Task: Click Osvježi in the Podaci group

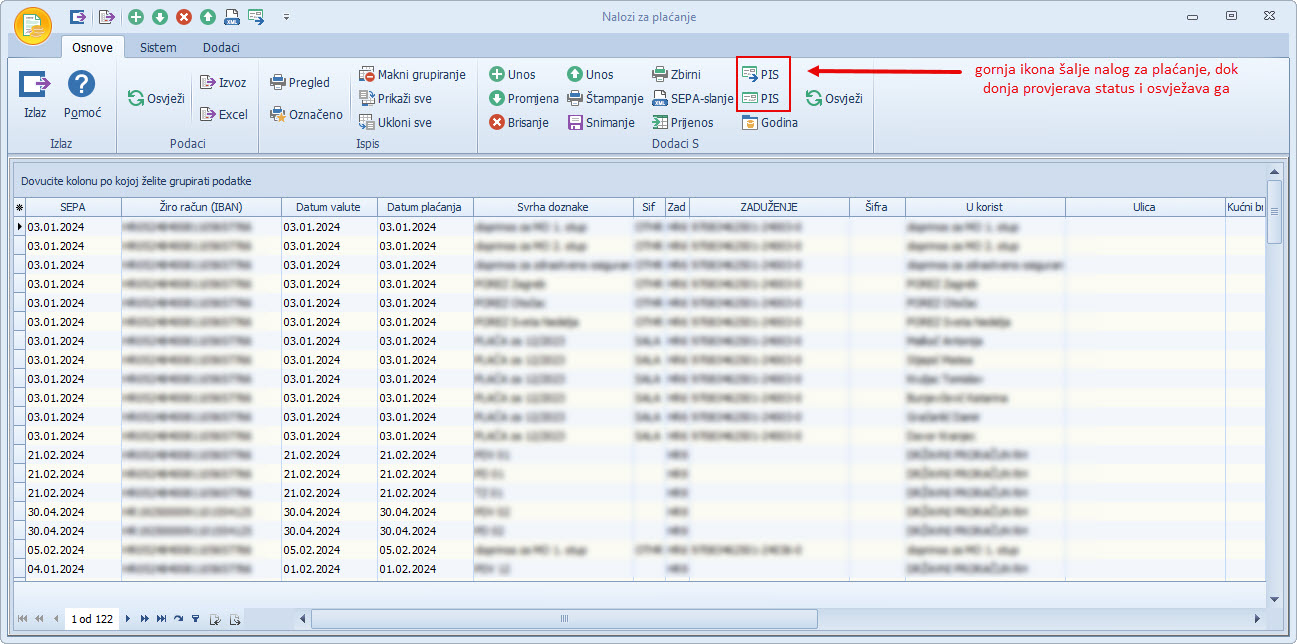Action: [156, 98]
